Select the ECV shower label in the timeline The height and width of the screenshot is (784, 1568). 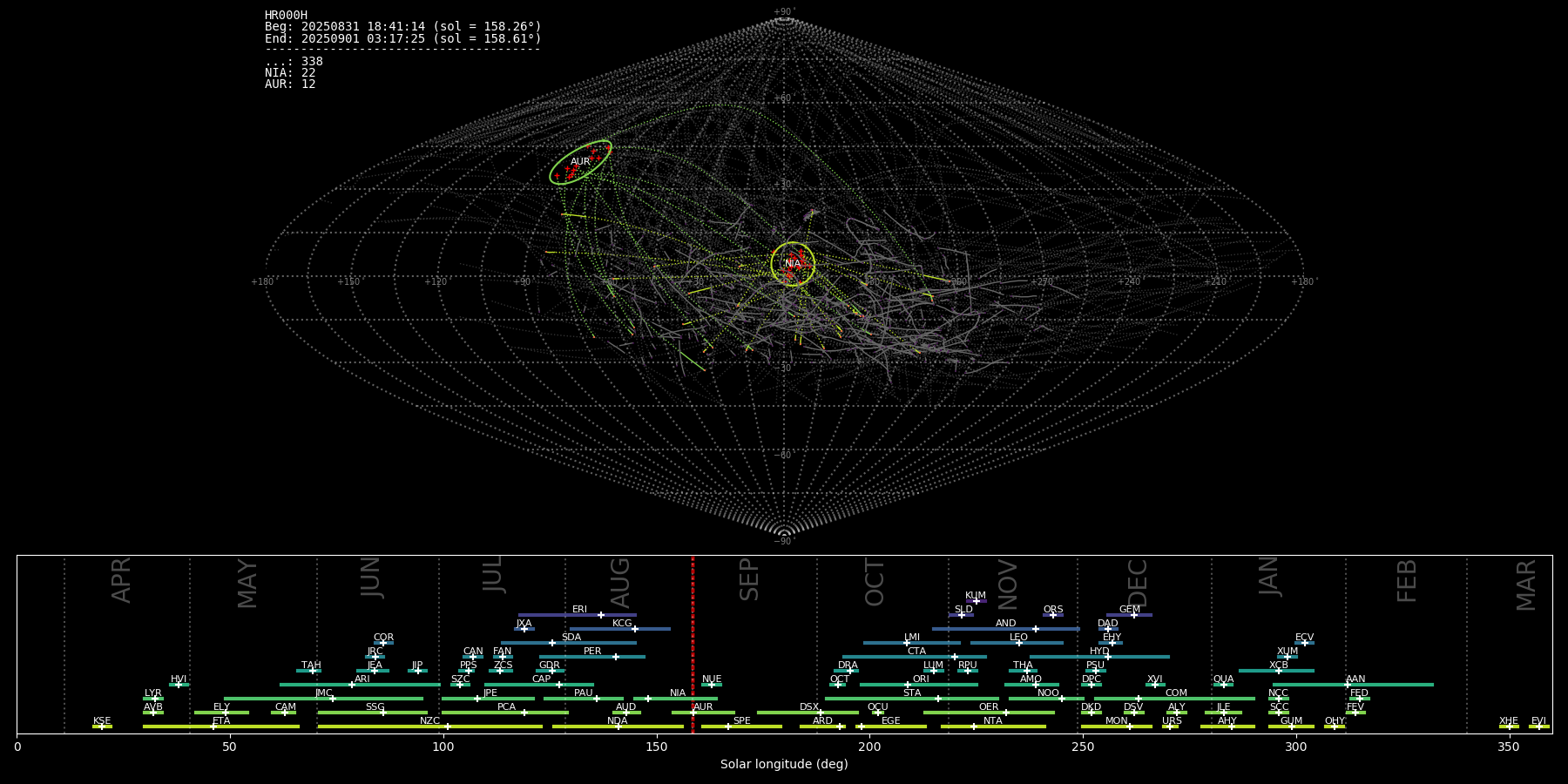[x=1304, y=638]
